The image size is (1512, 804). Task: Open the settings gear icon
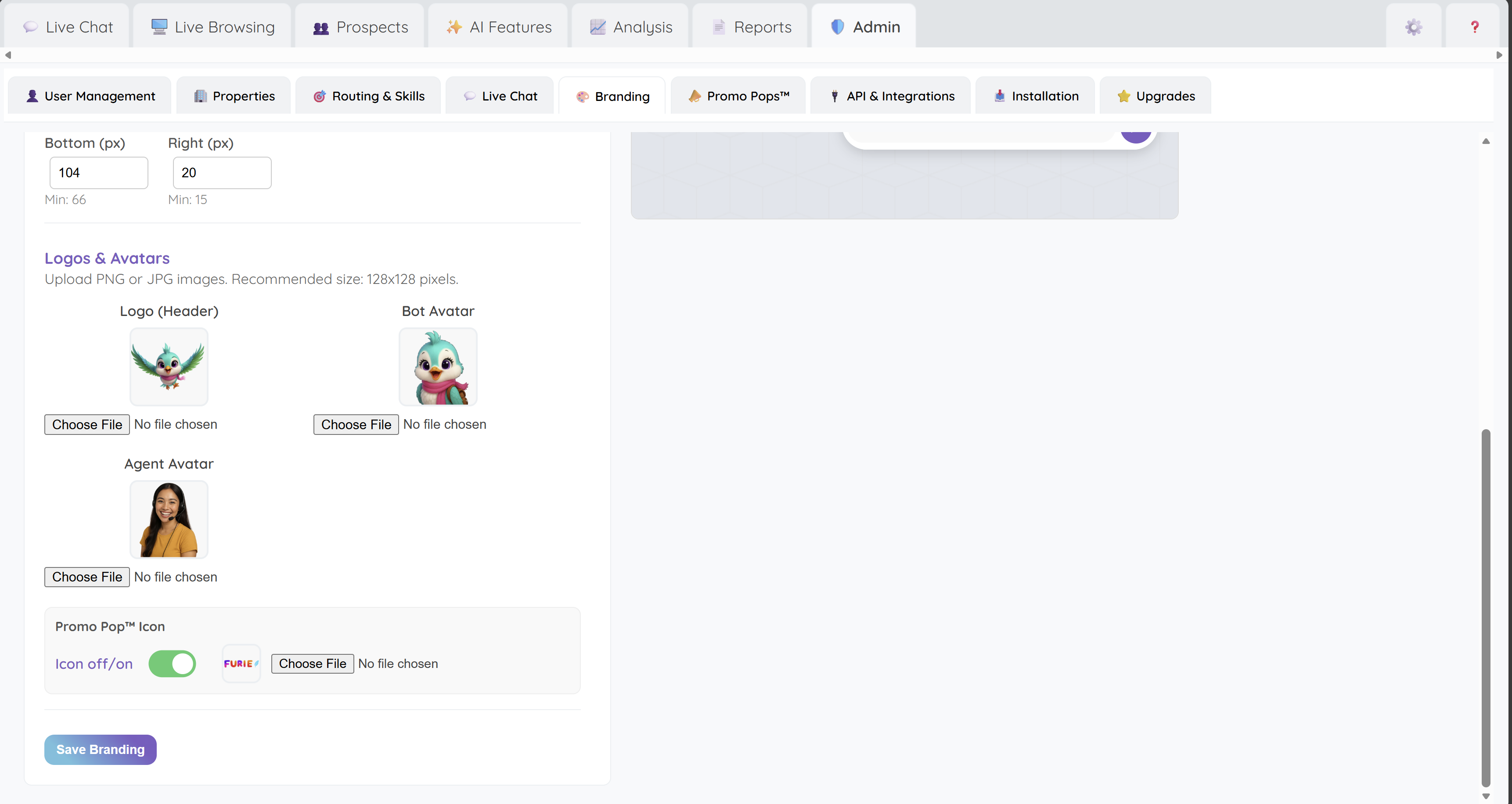coord(1413,27)
